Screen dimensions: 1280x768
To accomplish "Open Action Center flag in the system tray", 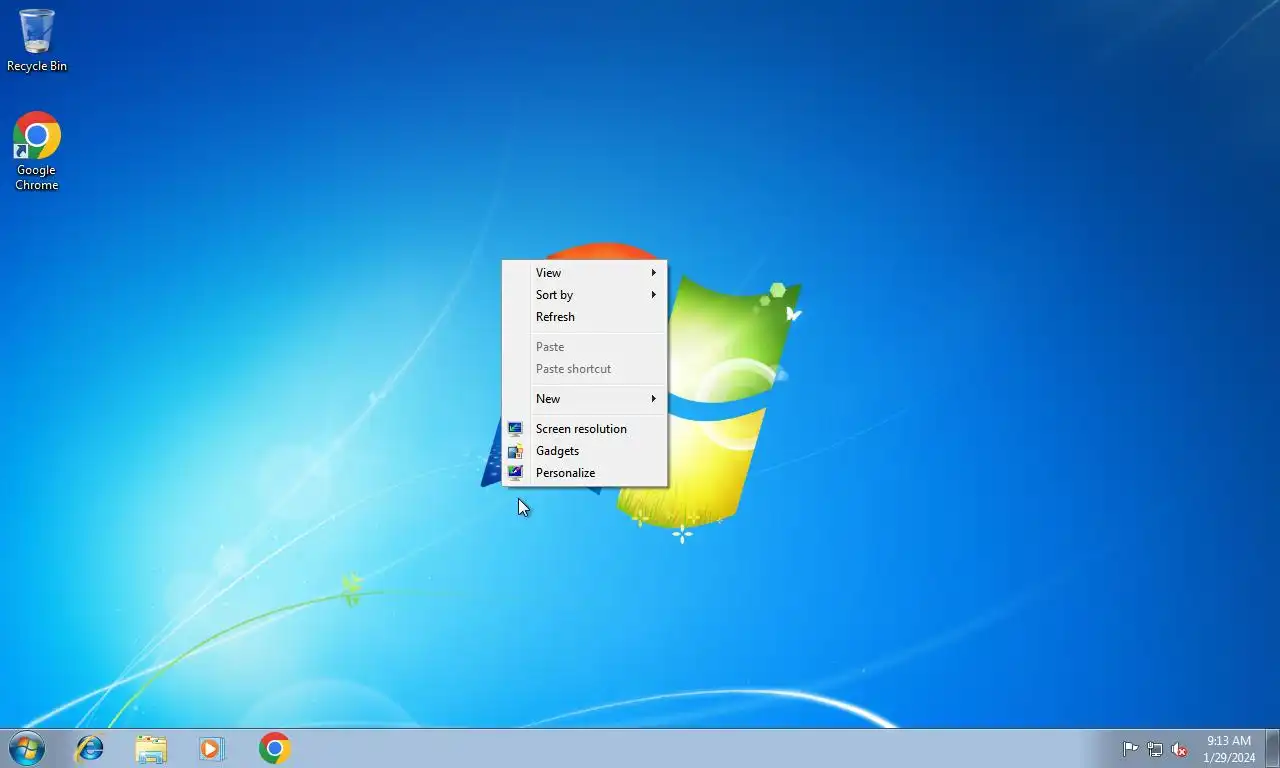I will (x=1130, y=749).
